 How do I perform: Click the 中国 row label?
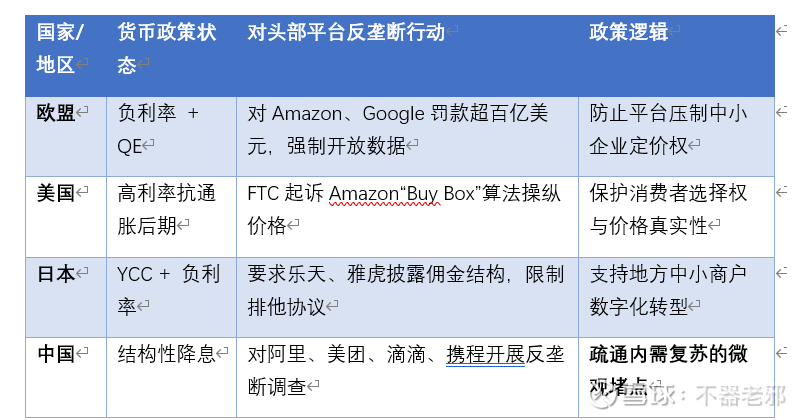tap(56, 353)
